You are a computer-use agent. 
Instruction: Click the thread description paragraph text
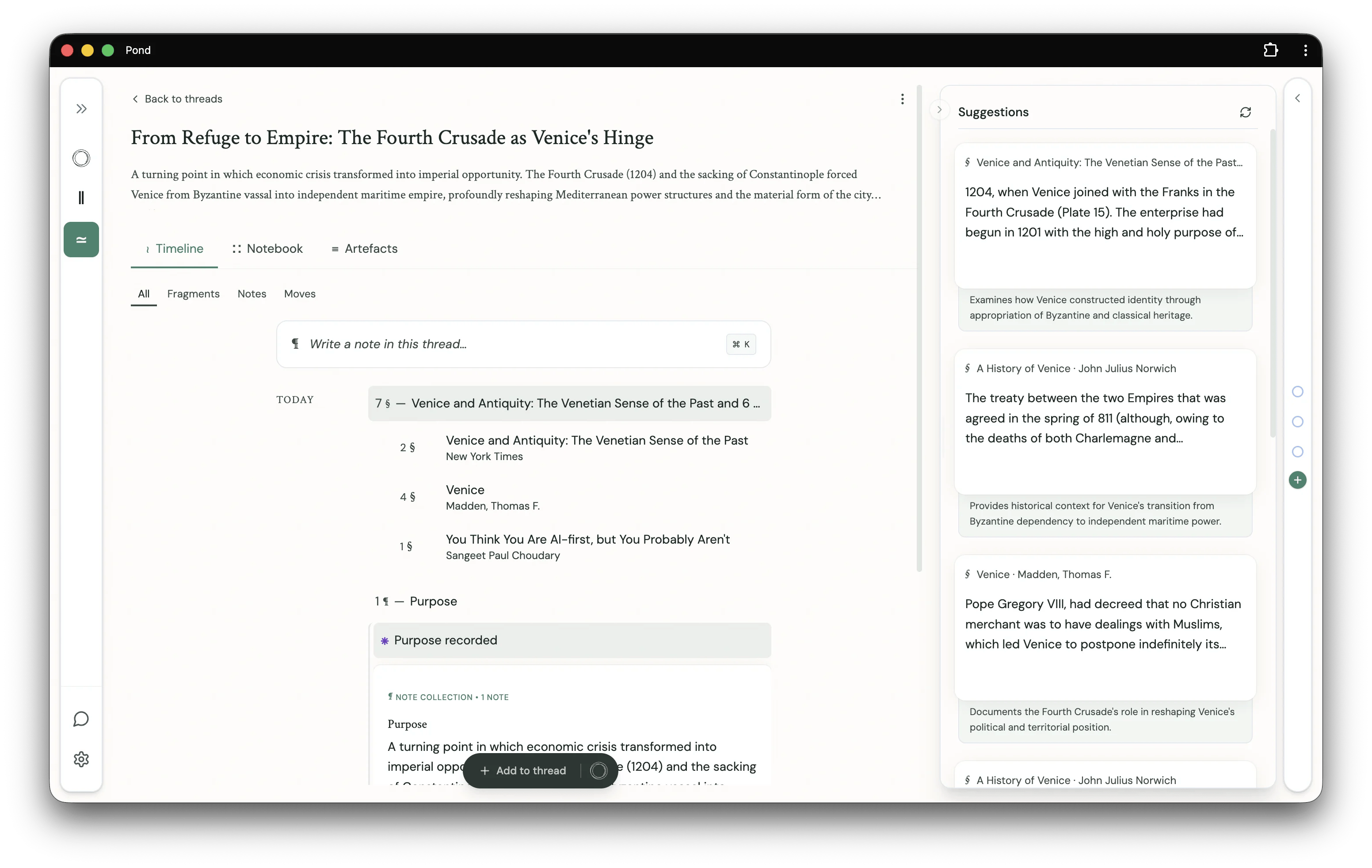507,184
